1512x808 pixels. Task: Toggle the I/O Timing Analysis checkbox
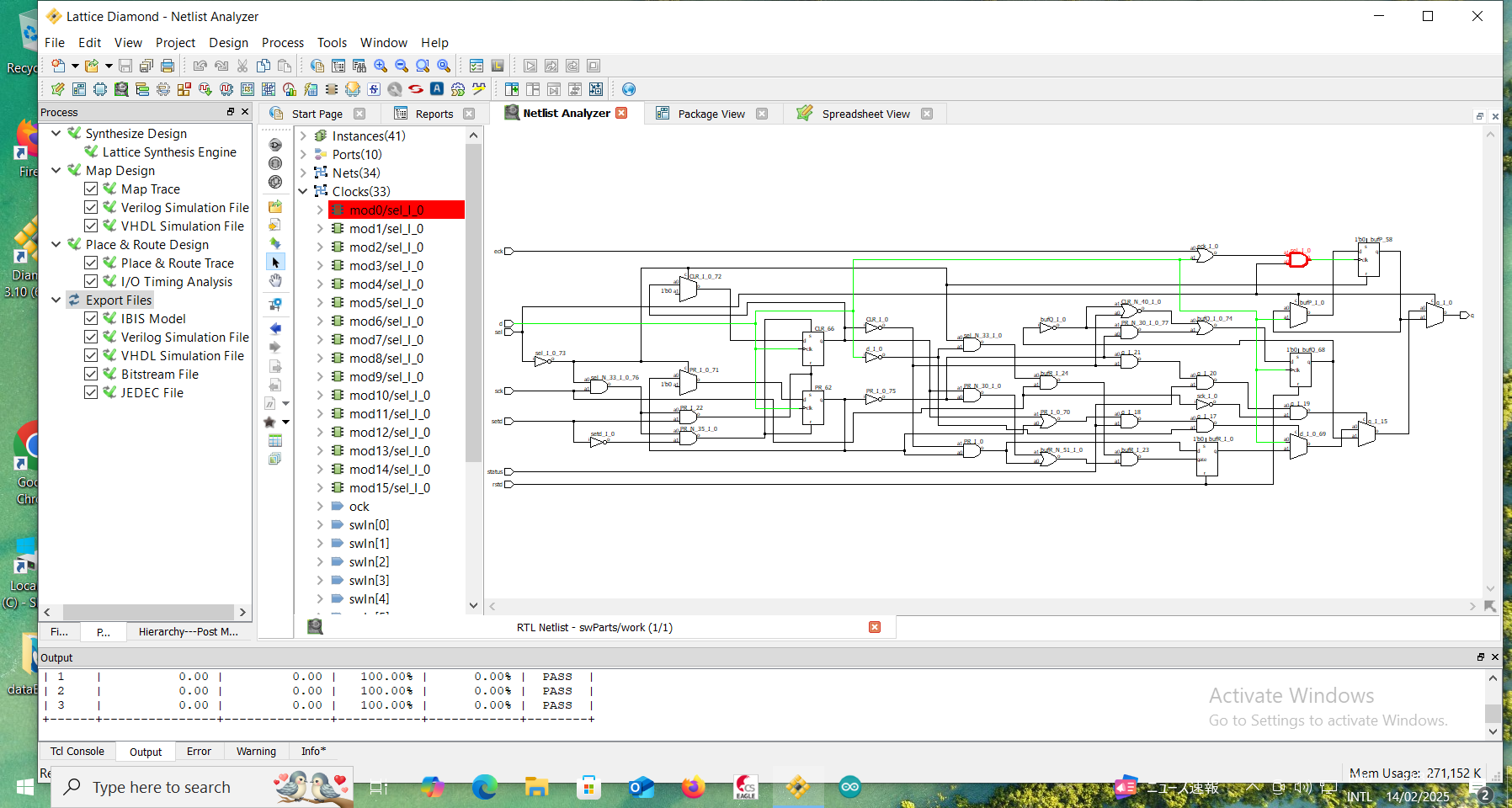click(x=91, y=281)
